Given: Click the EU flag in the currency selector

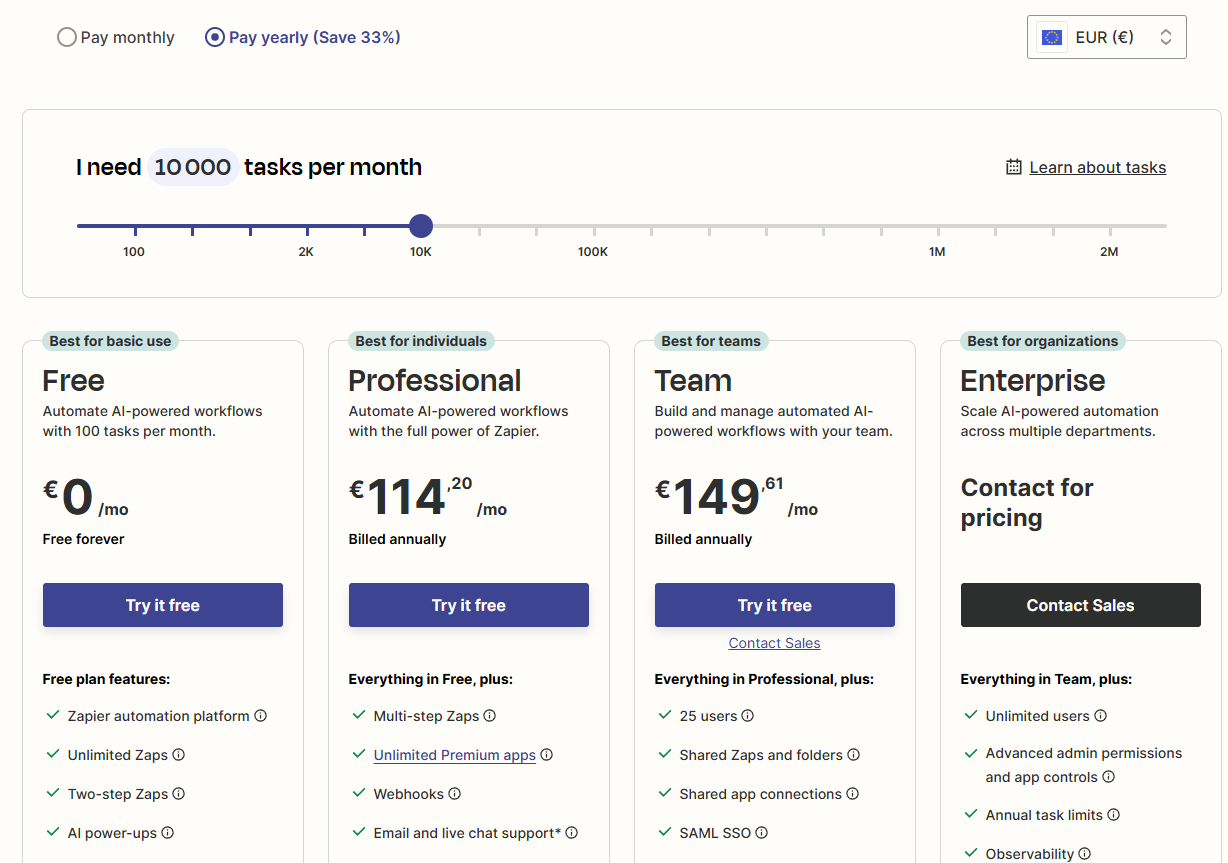Looking at the screenshot, I should coord(1051,36).
